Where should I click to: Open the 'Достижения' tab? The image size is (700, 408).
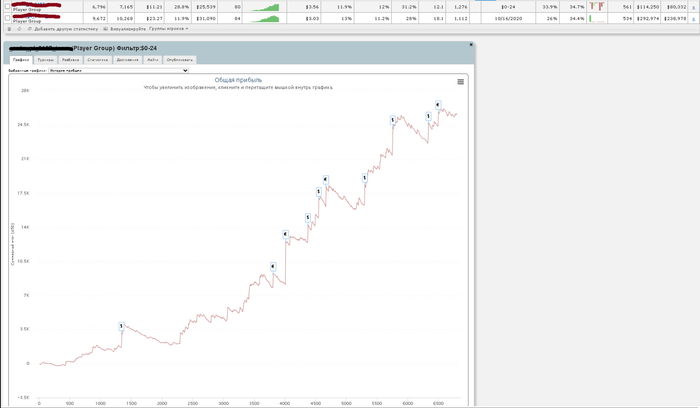pos(127,60)
